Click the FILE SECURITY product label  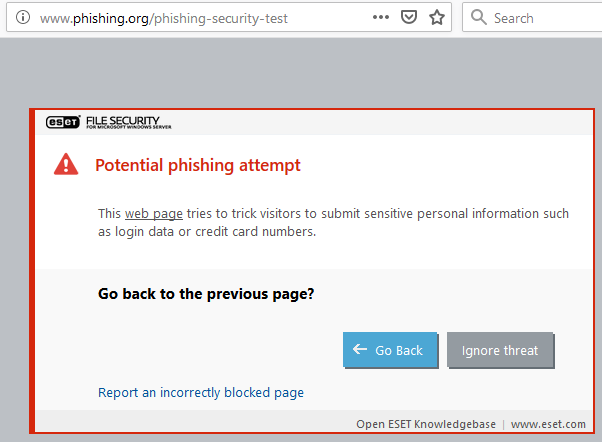point(134,121)
